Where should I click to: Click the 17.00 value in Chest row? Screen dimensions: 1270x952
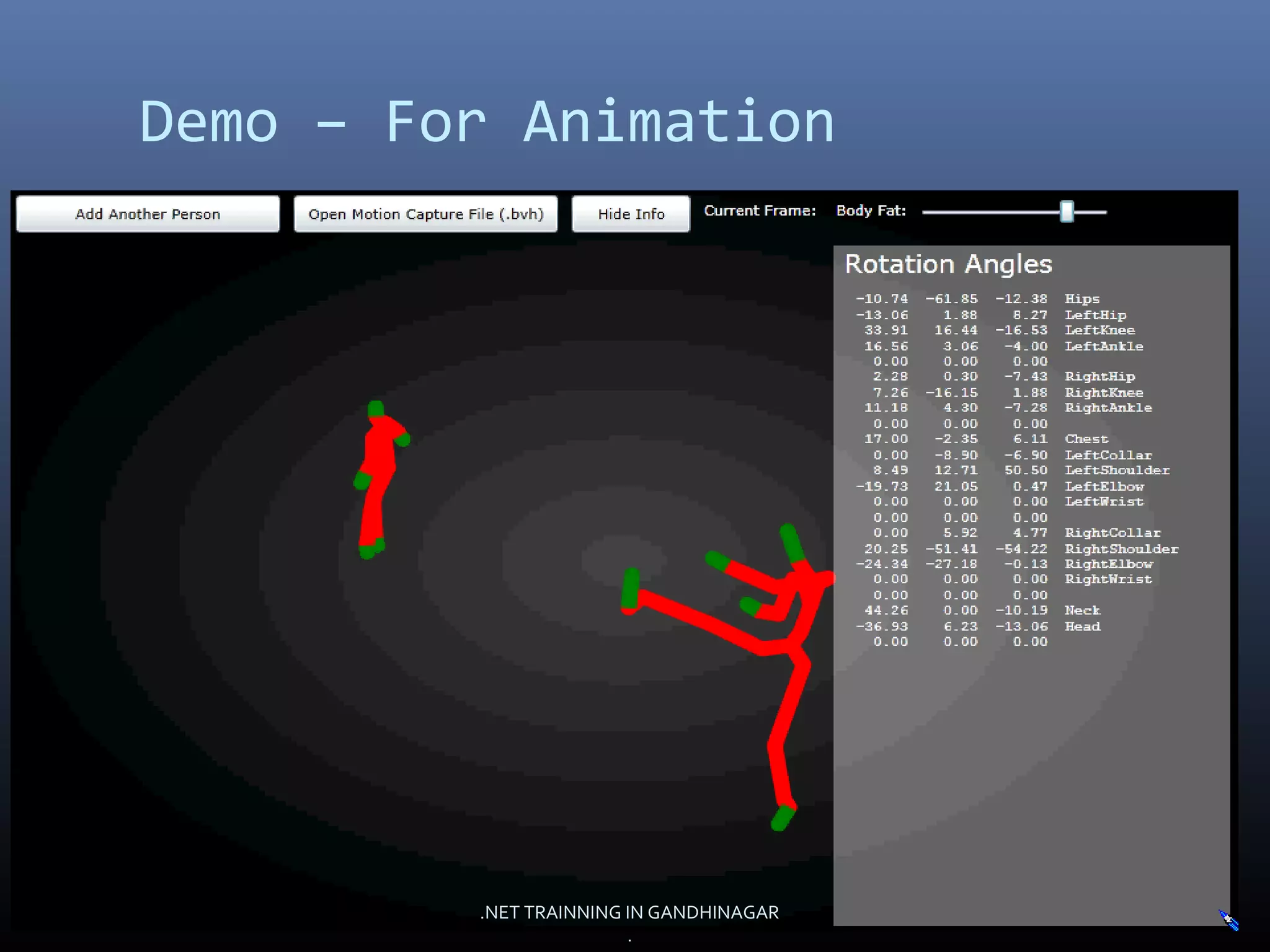[x=886, y=439]
